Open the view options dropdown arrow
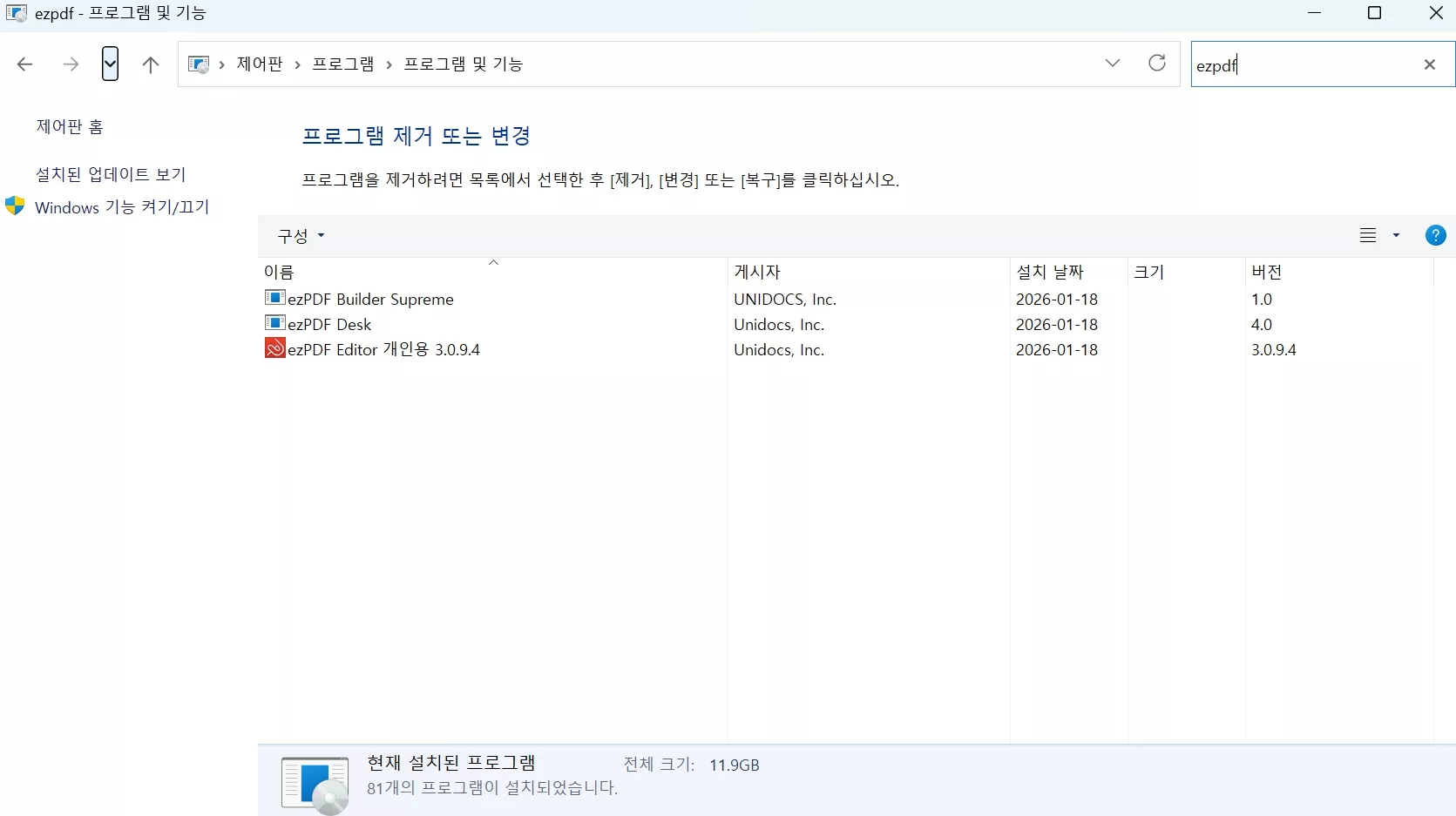The height and width of the screenshot is (816, 1456). [1395, 235]
